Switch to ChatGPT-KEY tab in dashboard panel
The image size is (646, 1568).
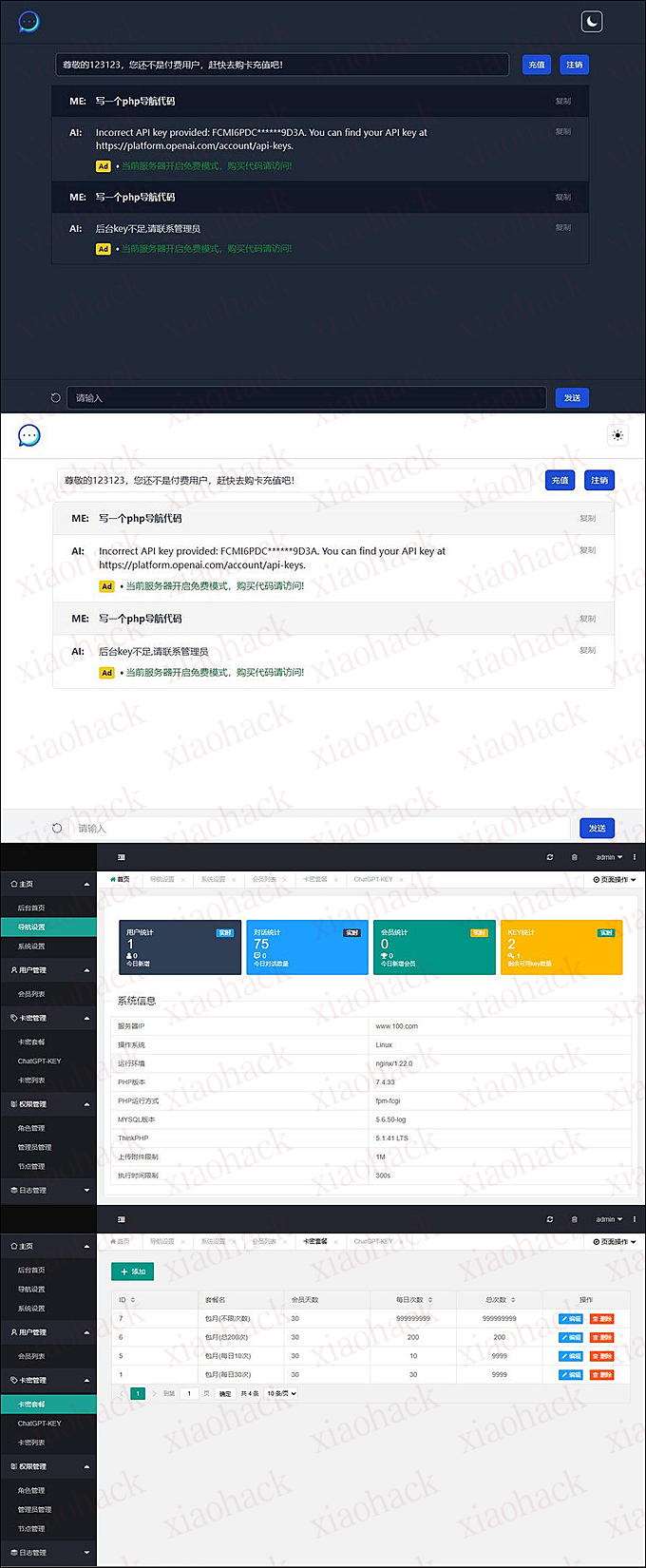coord(373,880)
